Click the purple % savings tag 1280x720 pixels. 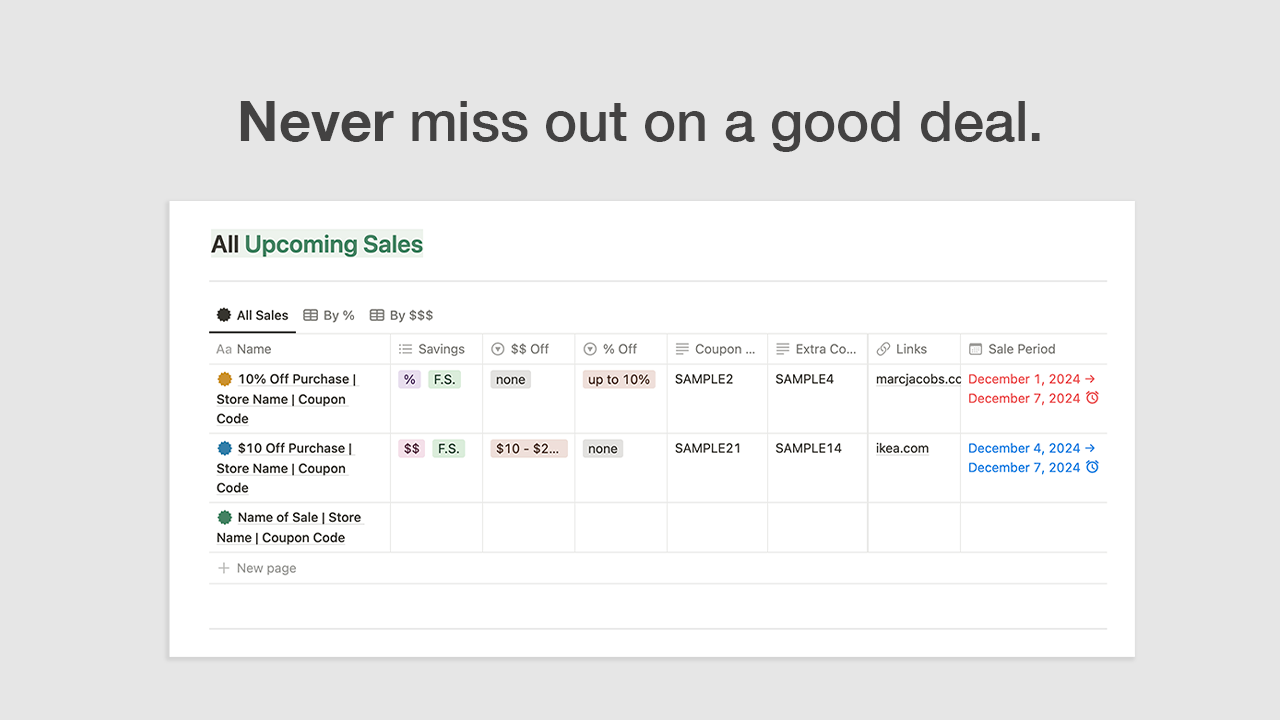409,379
